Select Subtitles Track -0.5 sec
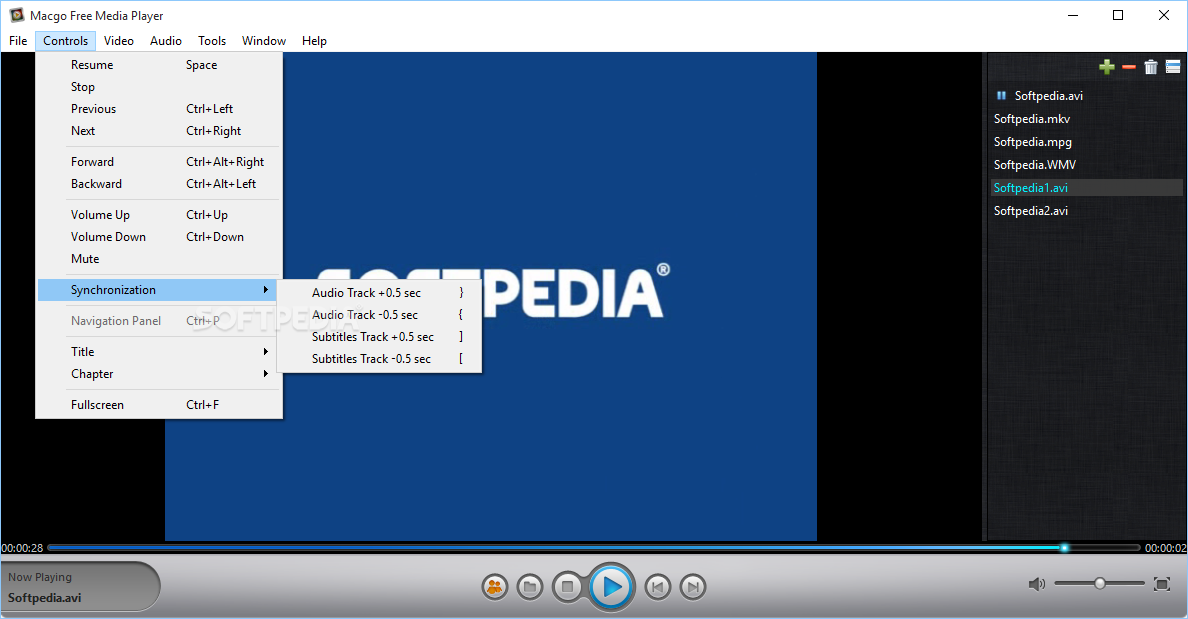1188x619 pixels. point(380,358)
